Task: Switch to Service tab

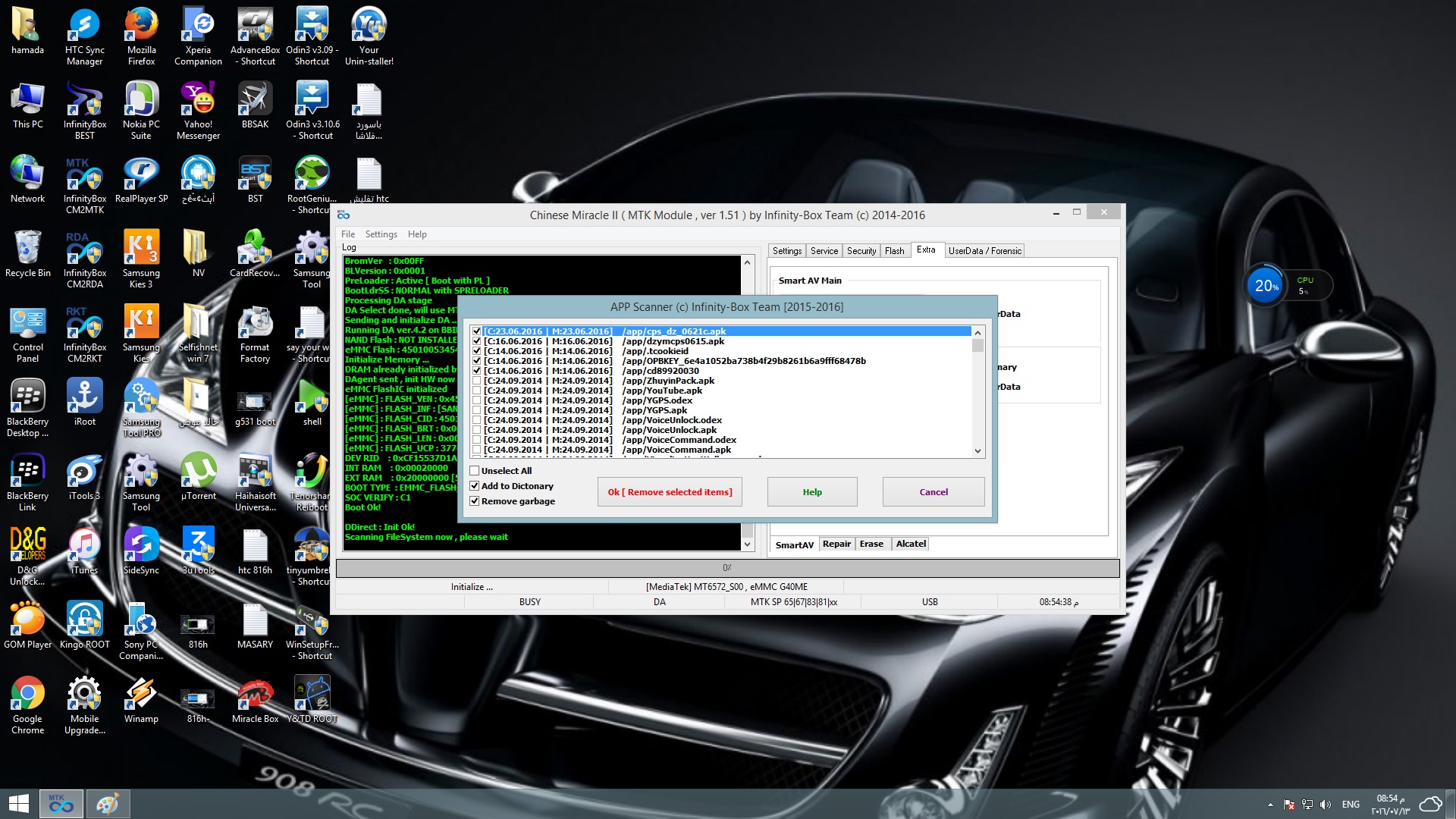Action: tap(824, 251)
